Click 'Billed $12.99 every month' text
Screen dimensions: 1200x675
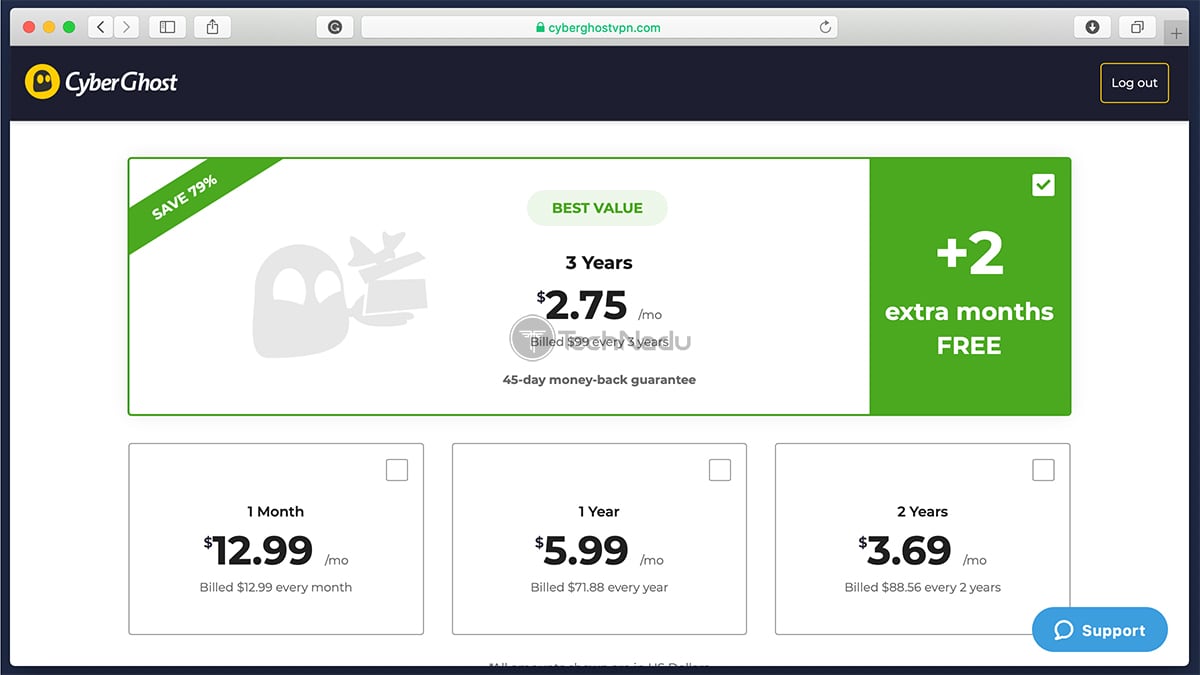click(x=275, y=588)
